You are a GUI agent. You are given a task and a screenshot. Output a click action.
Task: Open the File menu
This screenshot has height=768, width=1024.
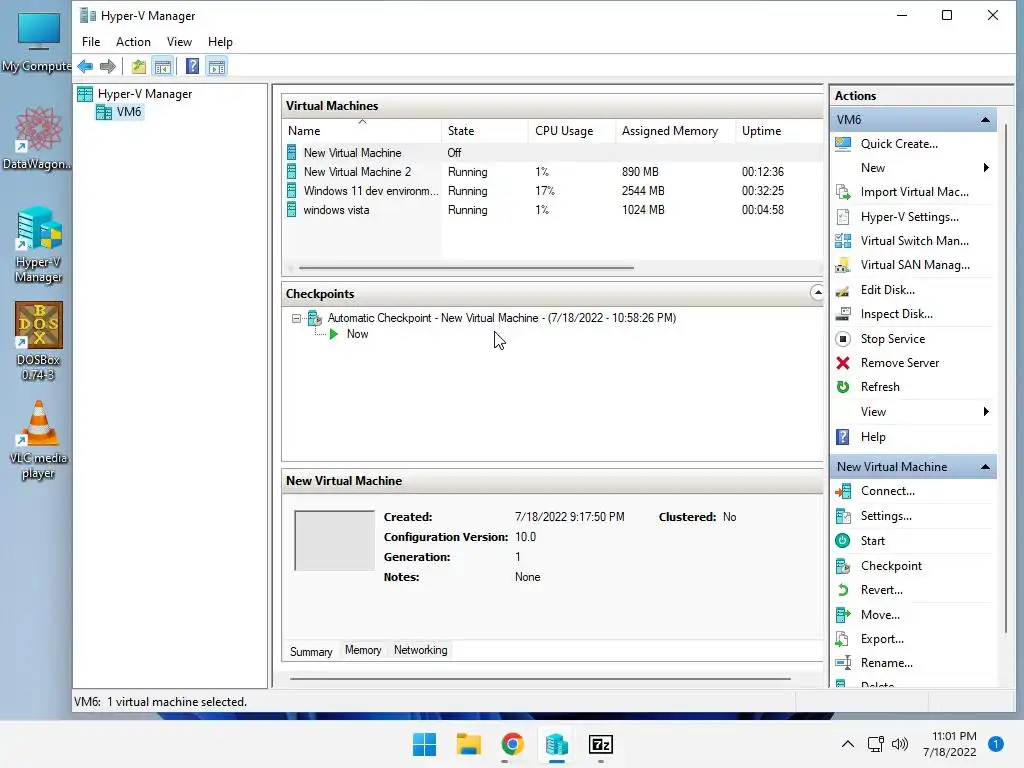tap(91, 42)
